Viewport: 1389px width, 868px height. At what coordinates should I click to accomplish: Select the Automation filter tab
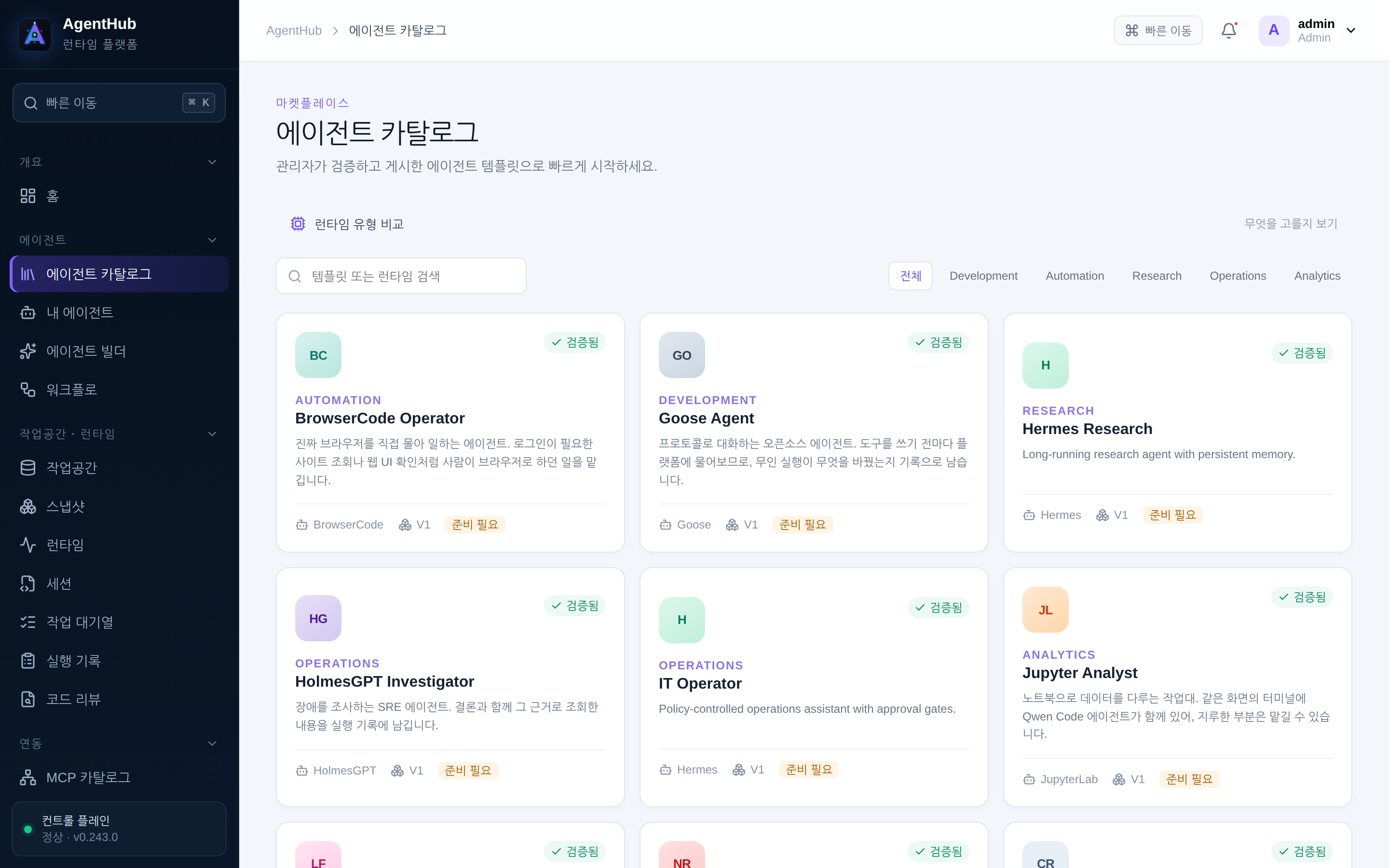1075,276
